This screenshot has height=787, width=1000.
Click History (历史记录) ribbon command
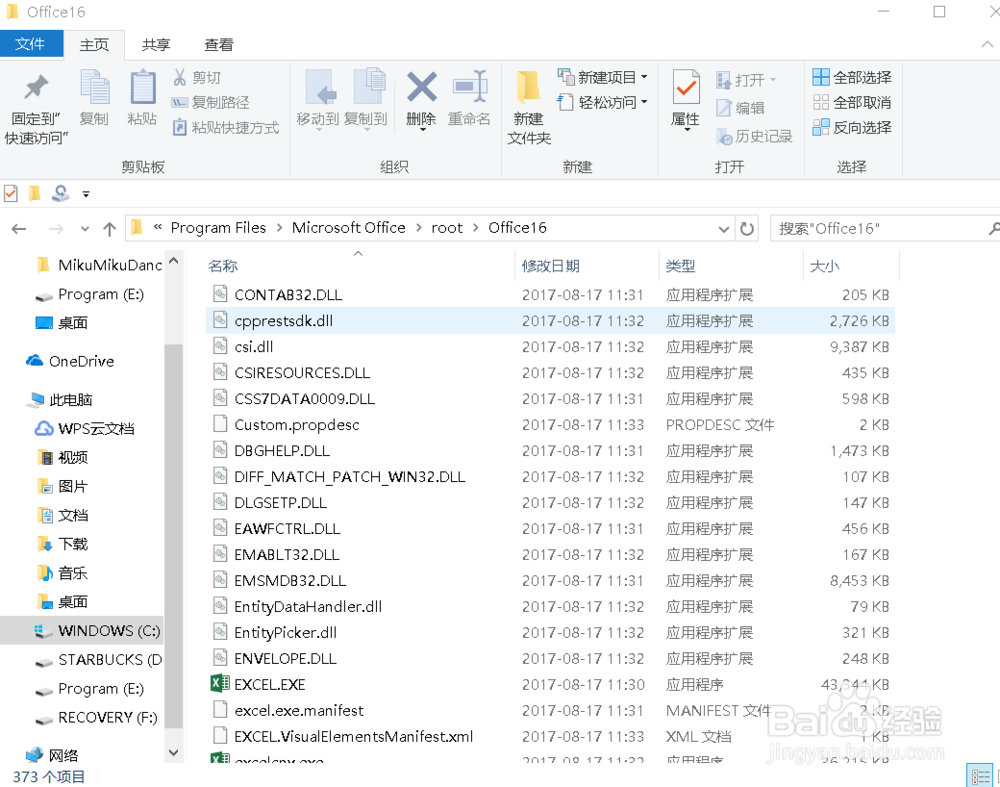754,136
